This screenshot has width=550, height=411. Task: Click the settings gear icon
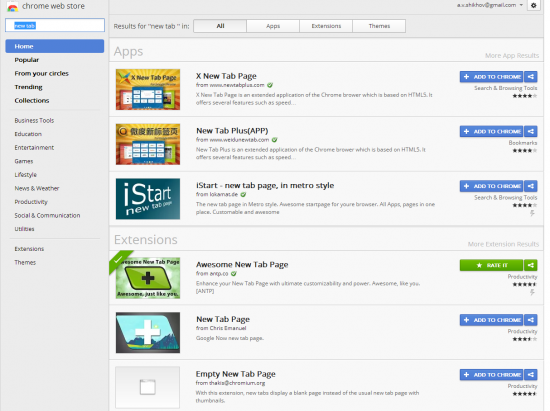click(x=534, y=5)
